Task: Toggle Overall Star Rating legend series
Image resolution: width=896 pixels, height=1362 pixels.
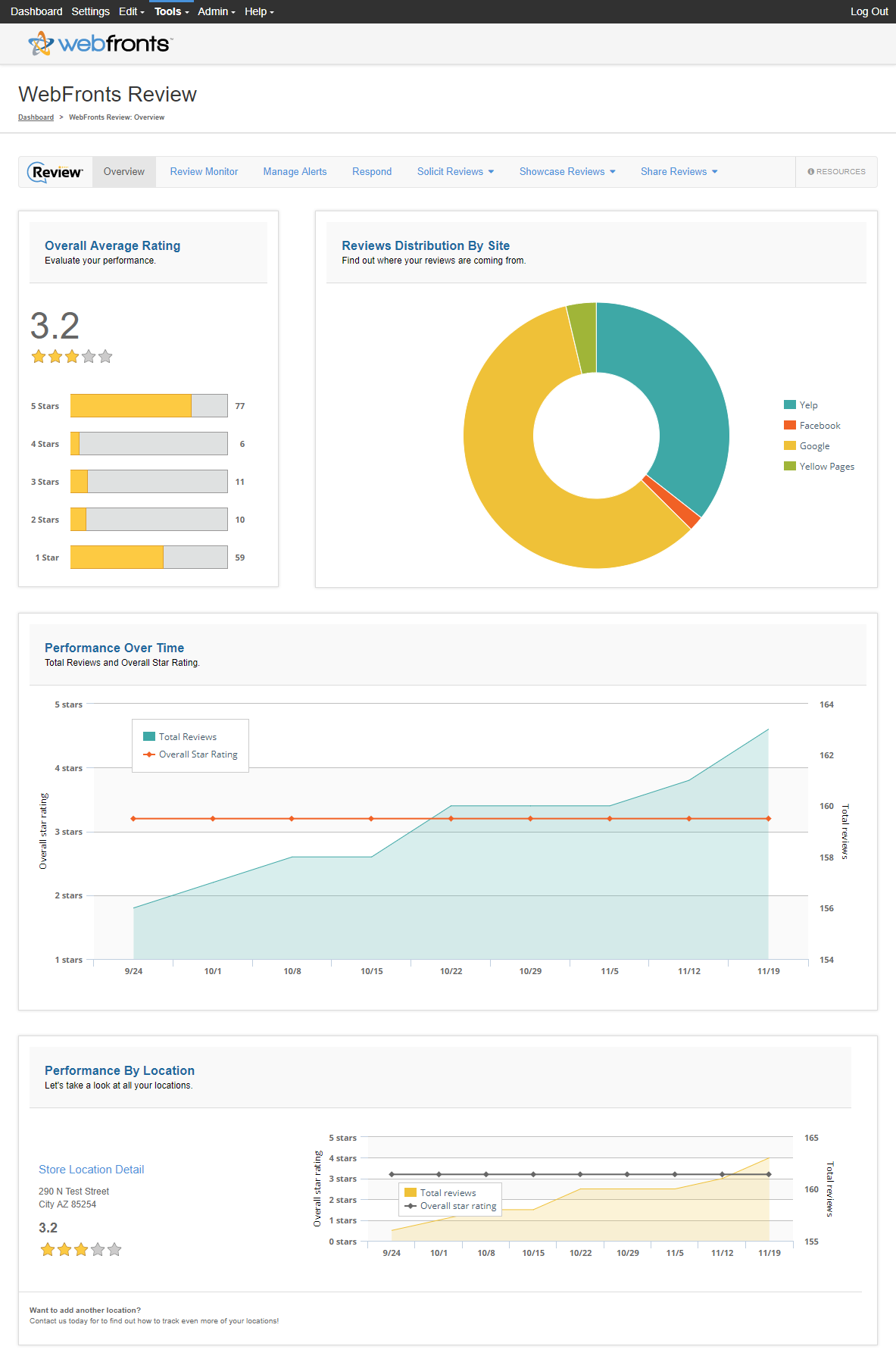Action: click(x=190, y=754)
